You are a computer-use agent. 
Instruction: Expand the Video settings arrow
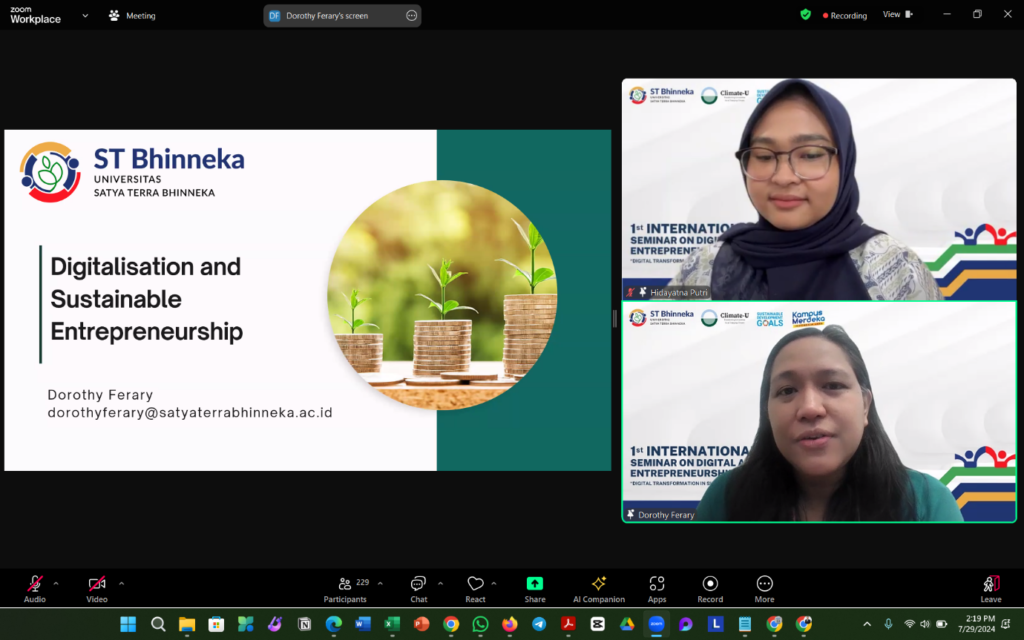(x=120, y=583)
